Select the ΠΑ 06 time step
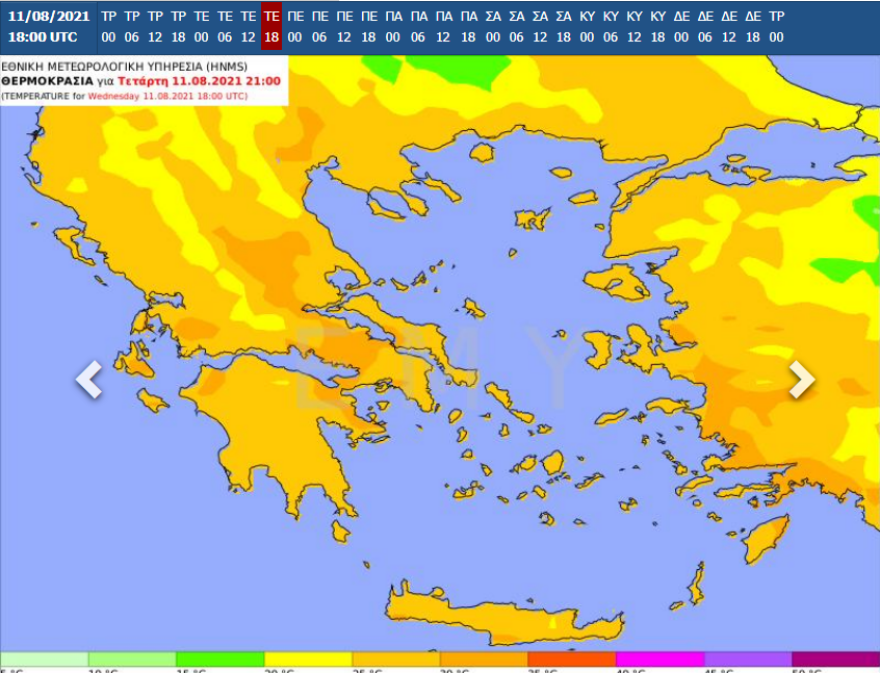The height and width of the screenshot is (673, 880). pos(418,26)
